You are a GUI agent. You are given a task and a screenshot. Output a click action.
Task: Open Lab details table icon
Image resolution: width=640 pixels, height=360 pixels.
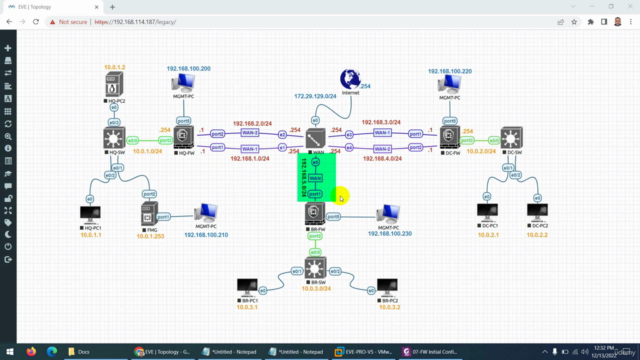pyautogui.click(x=8, y=161)
